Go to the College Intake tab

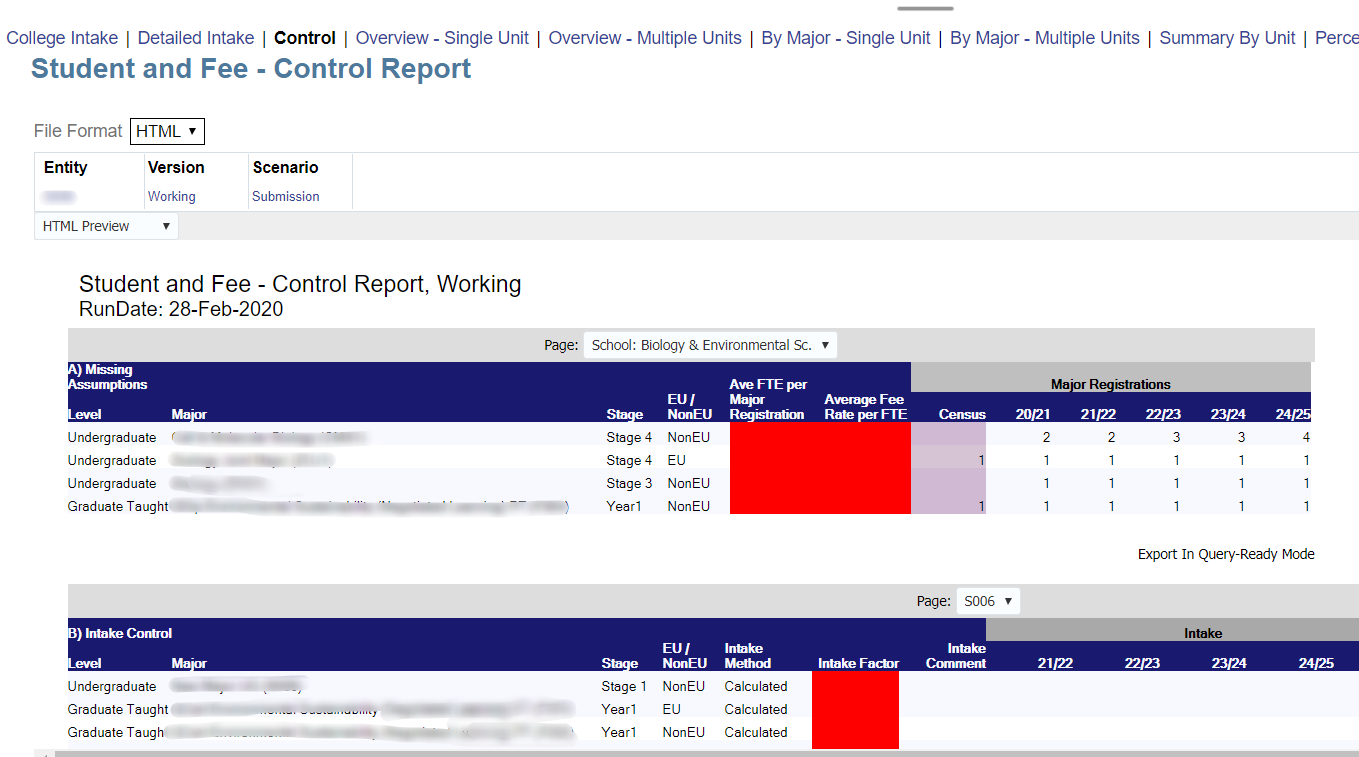62,38
